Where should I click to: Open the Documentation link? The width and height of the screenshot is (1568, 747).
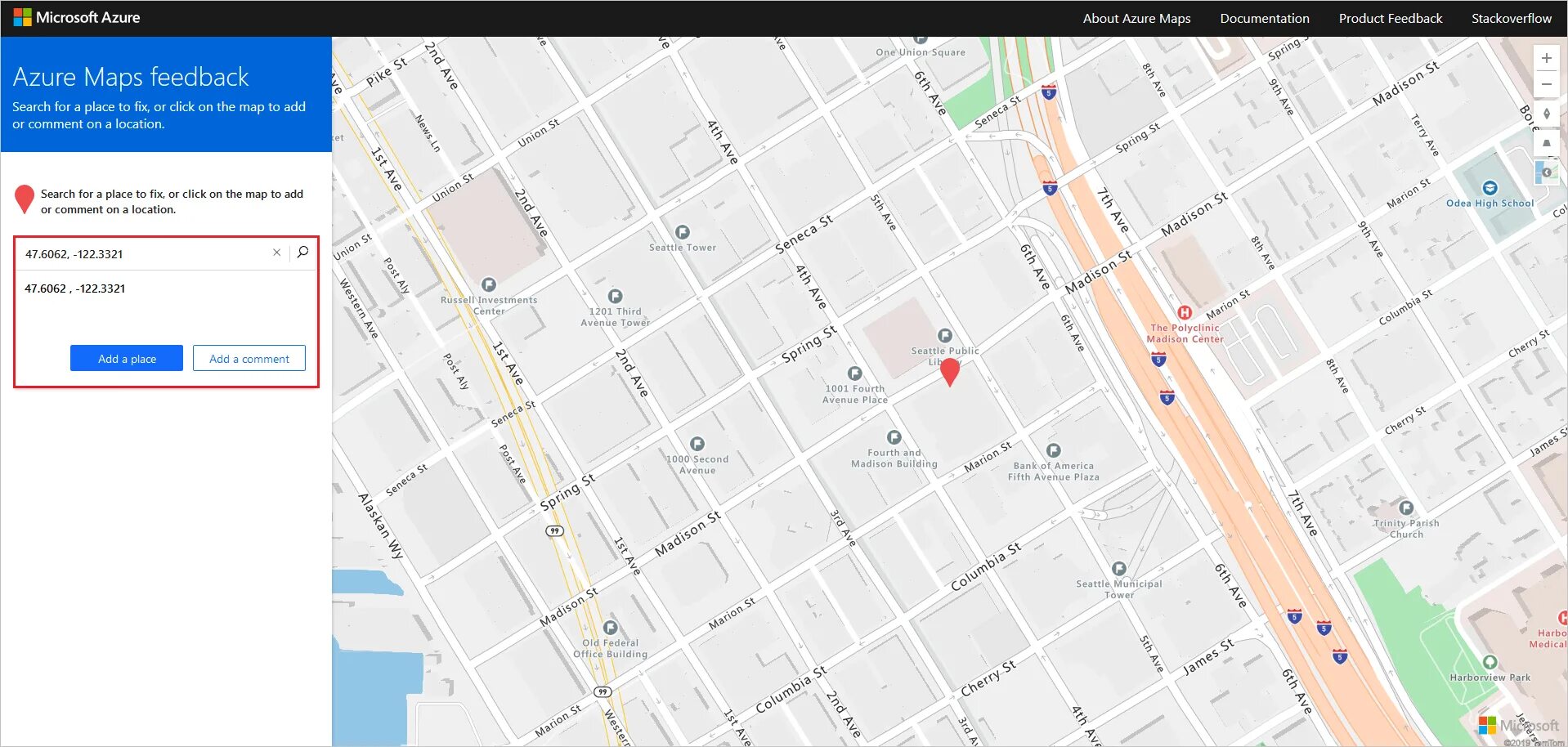pyautogui.click(x=1265, y=18)
